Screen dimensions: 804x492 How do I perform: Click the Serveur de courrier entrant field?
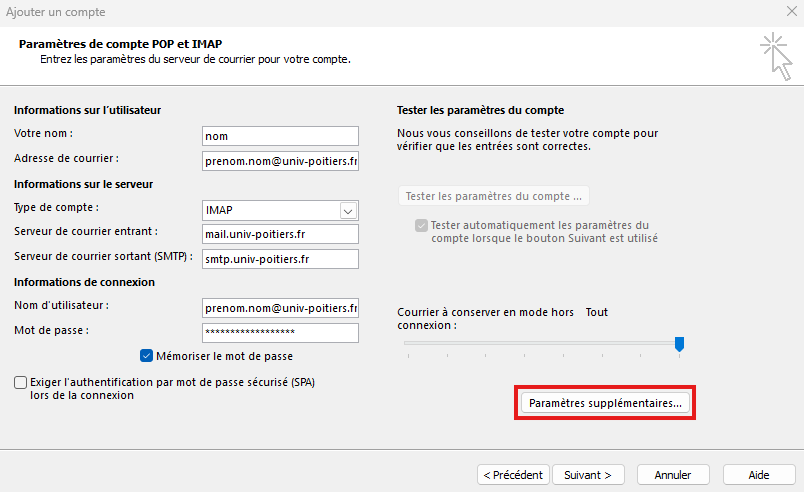coord(280,234)
